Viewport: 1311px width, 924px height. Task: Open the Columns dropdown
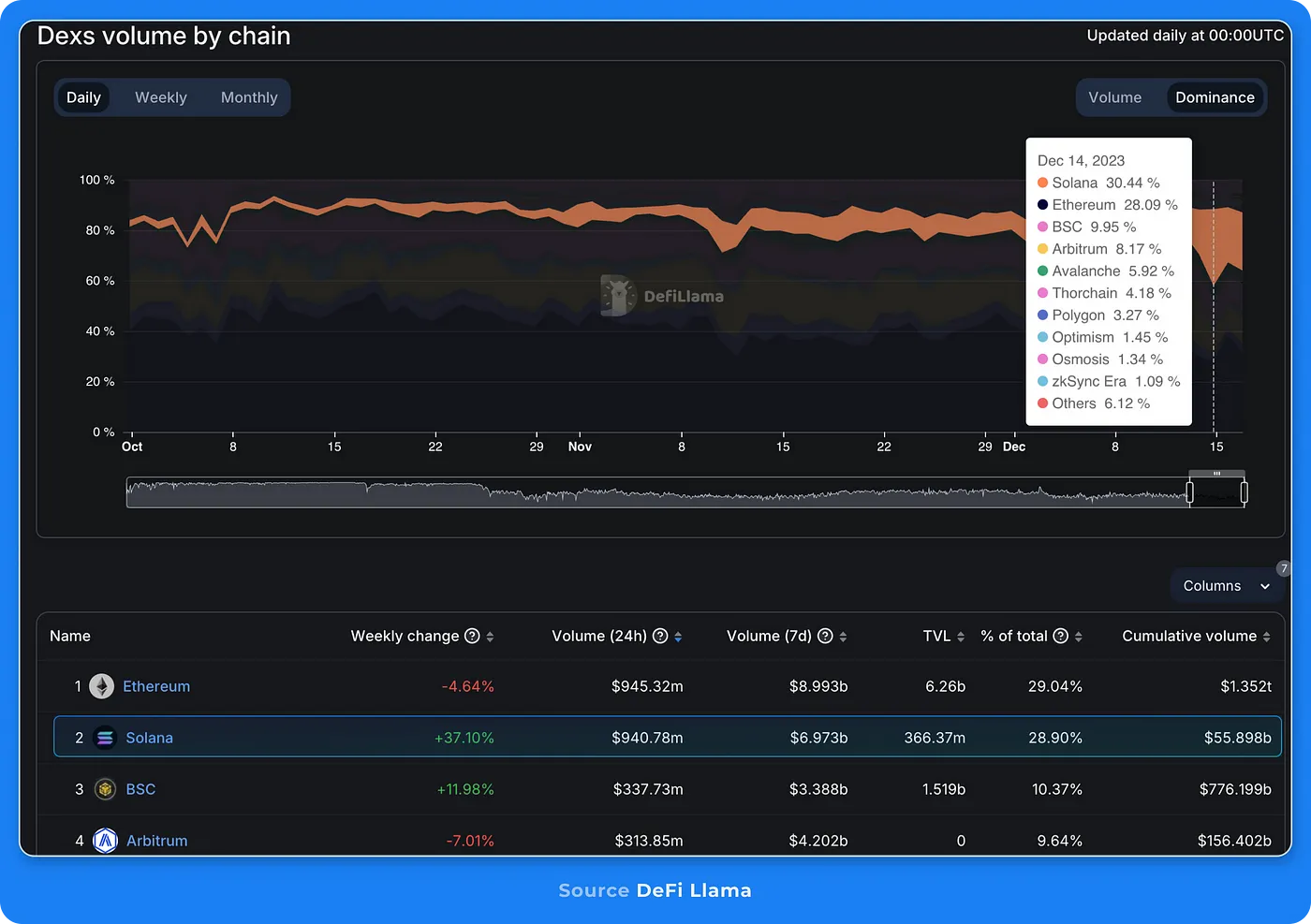click(1225, 586)
